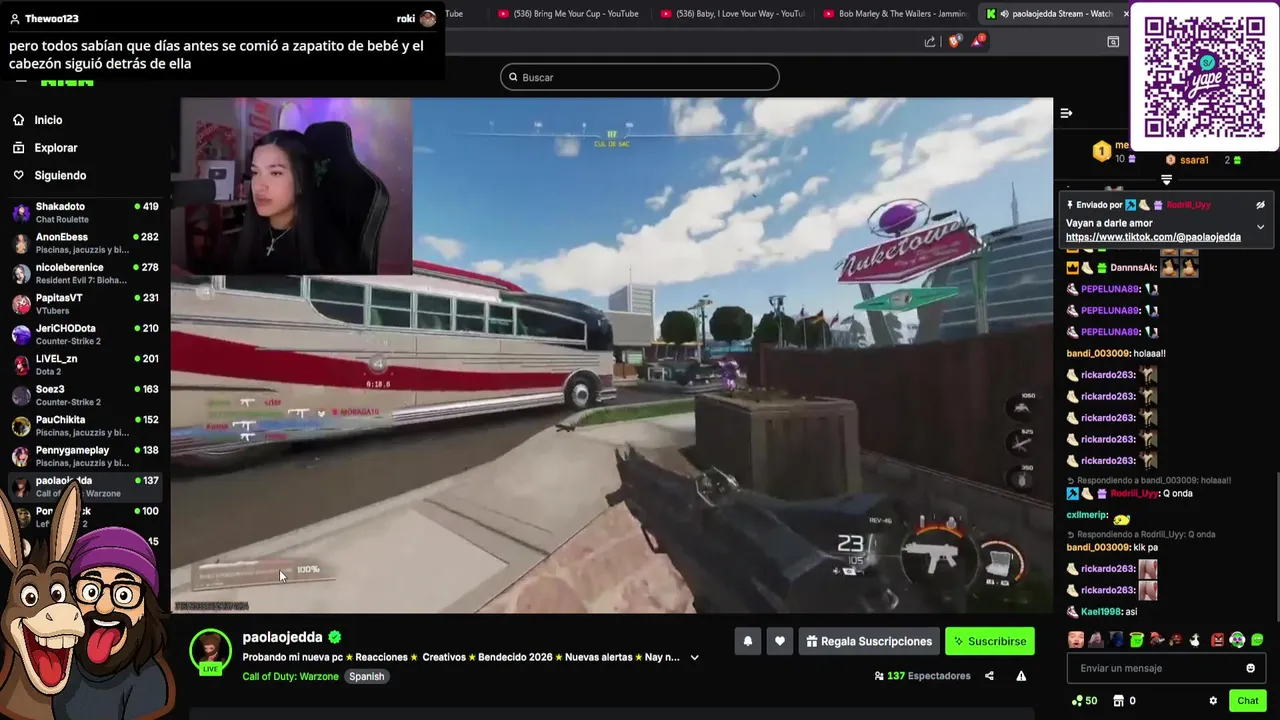Click the paolaojedda streamer avatar
The width and height of the screenshot is (1280, 720).
pos(210,650)
